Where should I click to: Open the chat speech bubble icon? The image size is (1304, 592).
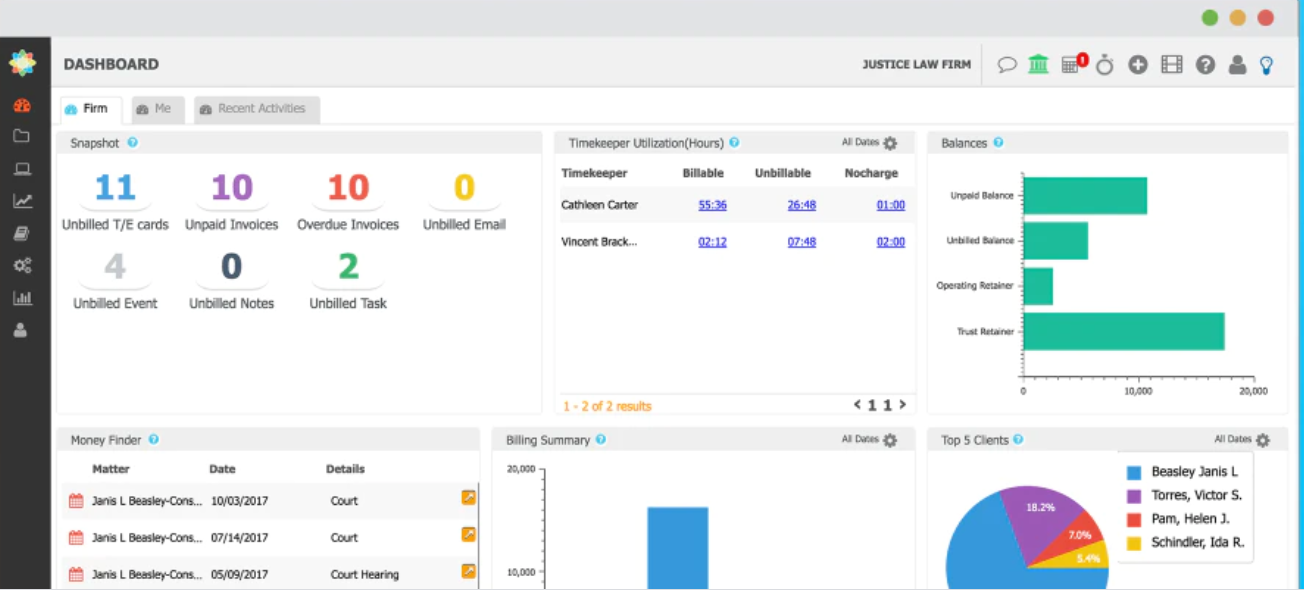pyautogui.click(x=1007, y=65)
